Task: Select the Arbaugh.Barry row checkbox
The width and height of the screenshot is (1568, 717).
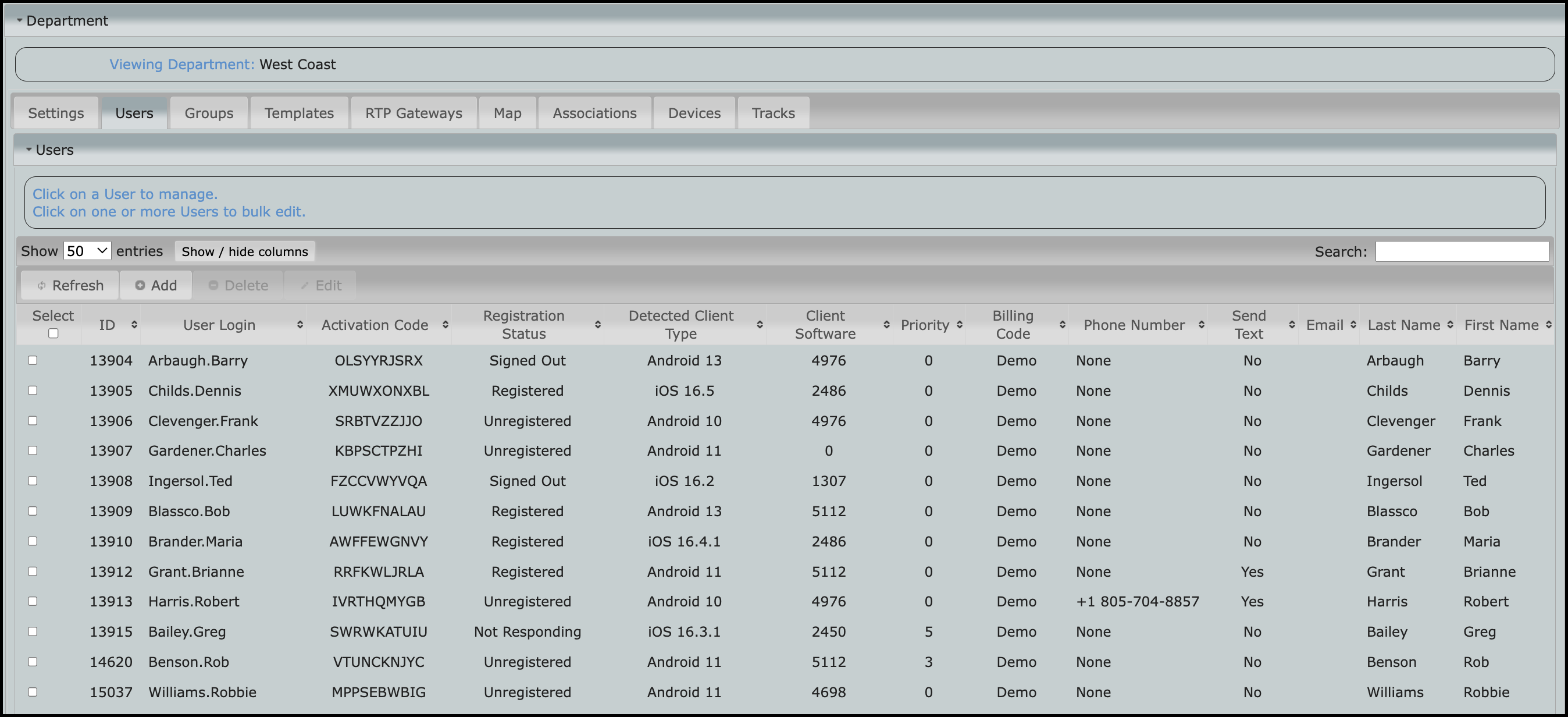Action: pos(33,360)
